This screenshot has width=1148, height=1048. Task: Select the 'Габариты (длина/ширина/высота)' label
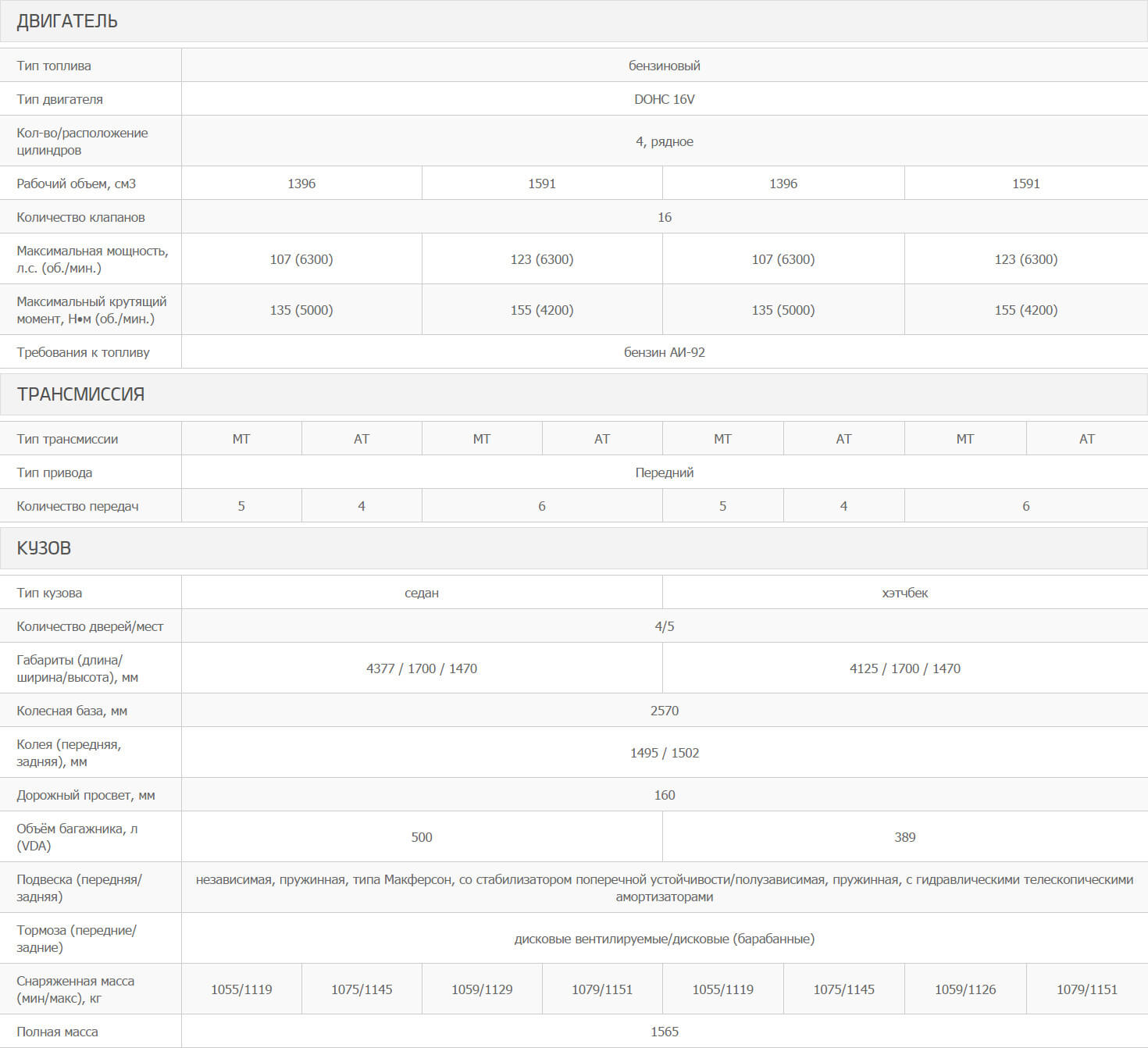coord(77,668)
